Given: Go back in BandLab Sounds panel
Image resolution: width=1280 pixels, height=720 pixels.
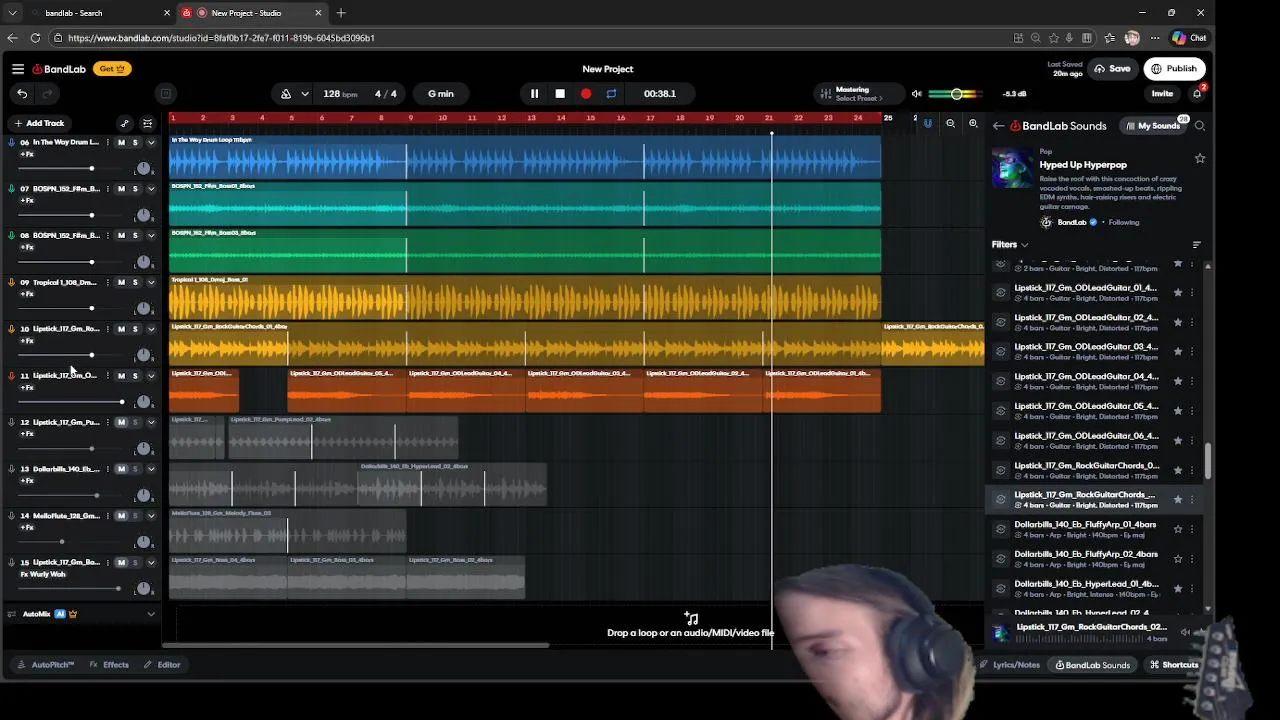Looking at the screenshot, I should (x=998, y=126).
